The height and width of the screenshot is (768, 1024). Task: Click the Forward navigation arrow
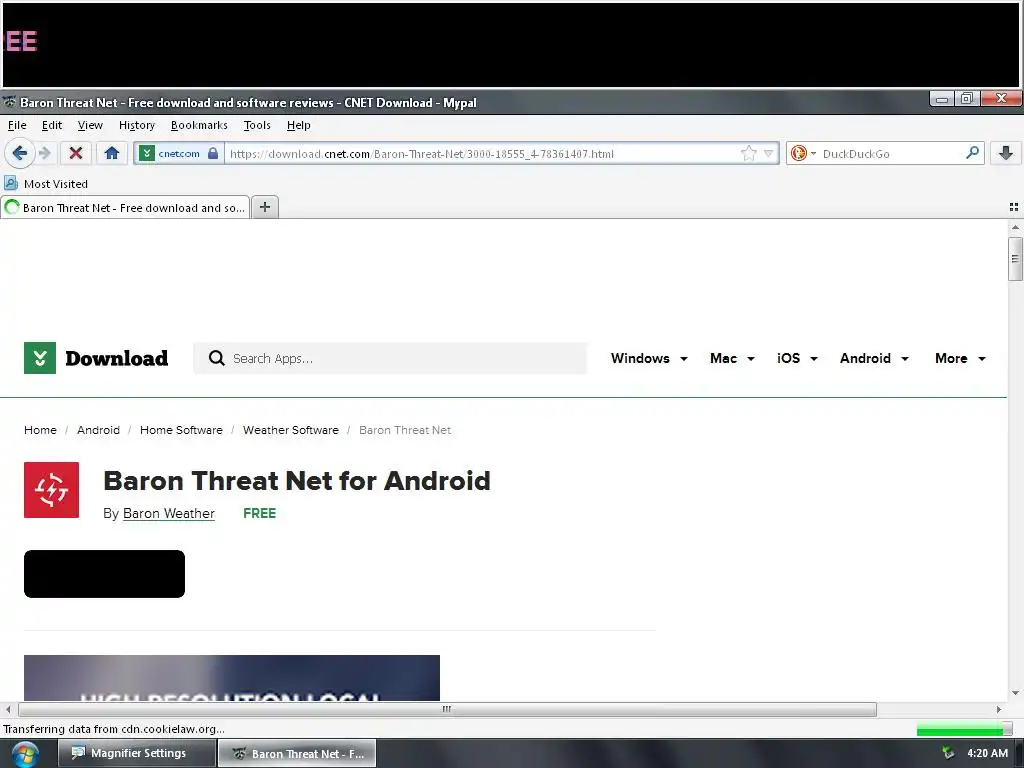[44, 153]
